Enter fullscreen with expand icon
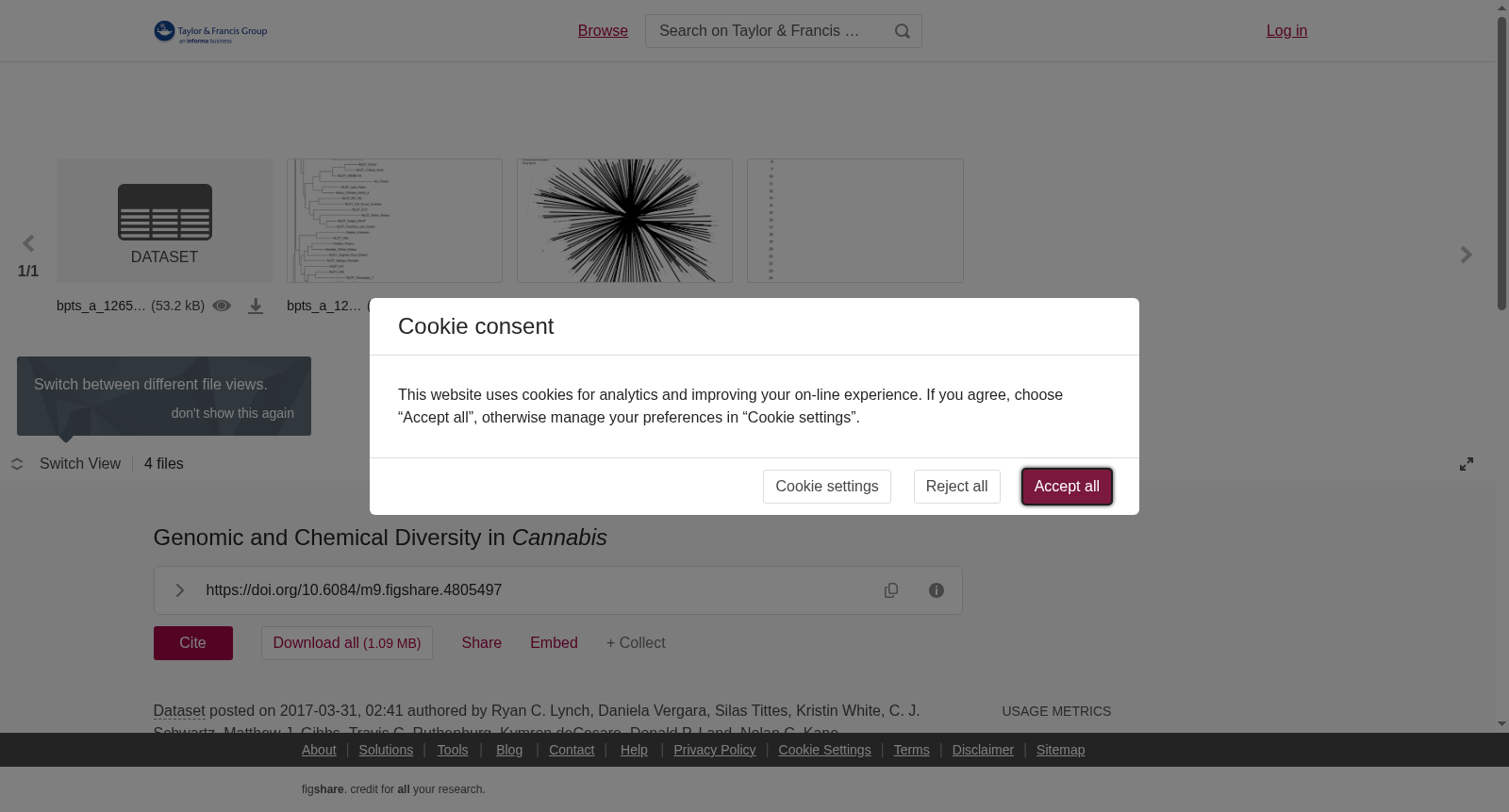Viewport: 1509px width, 812px height. pyautogui.click(x=1467, y=464)
